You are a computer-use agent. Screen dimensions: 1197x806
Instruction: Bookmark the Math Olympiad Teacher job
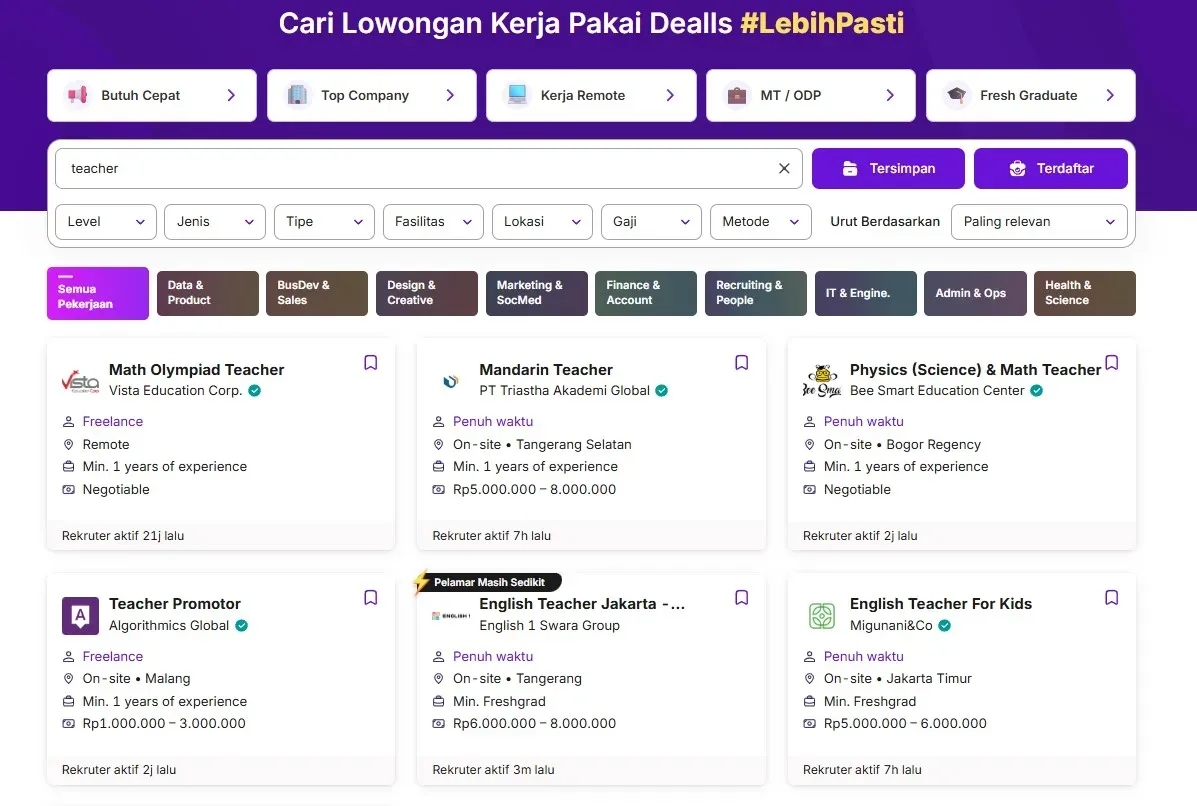click(370, 363)
